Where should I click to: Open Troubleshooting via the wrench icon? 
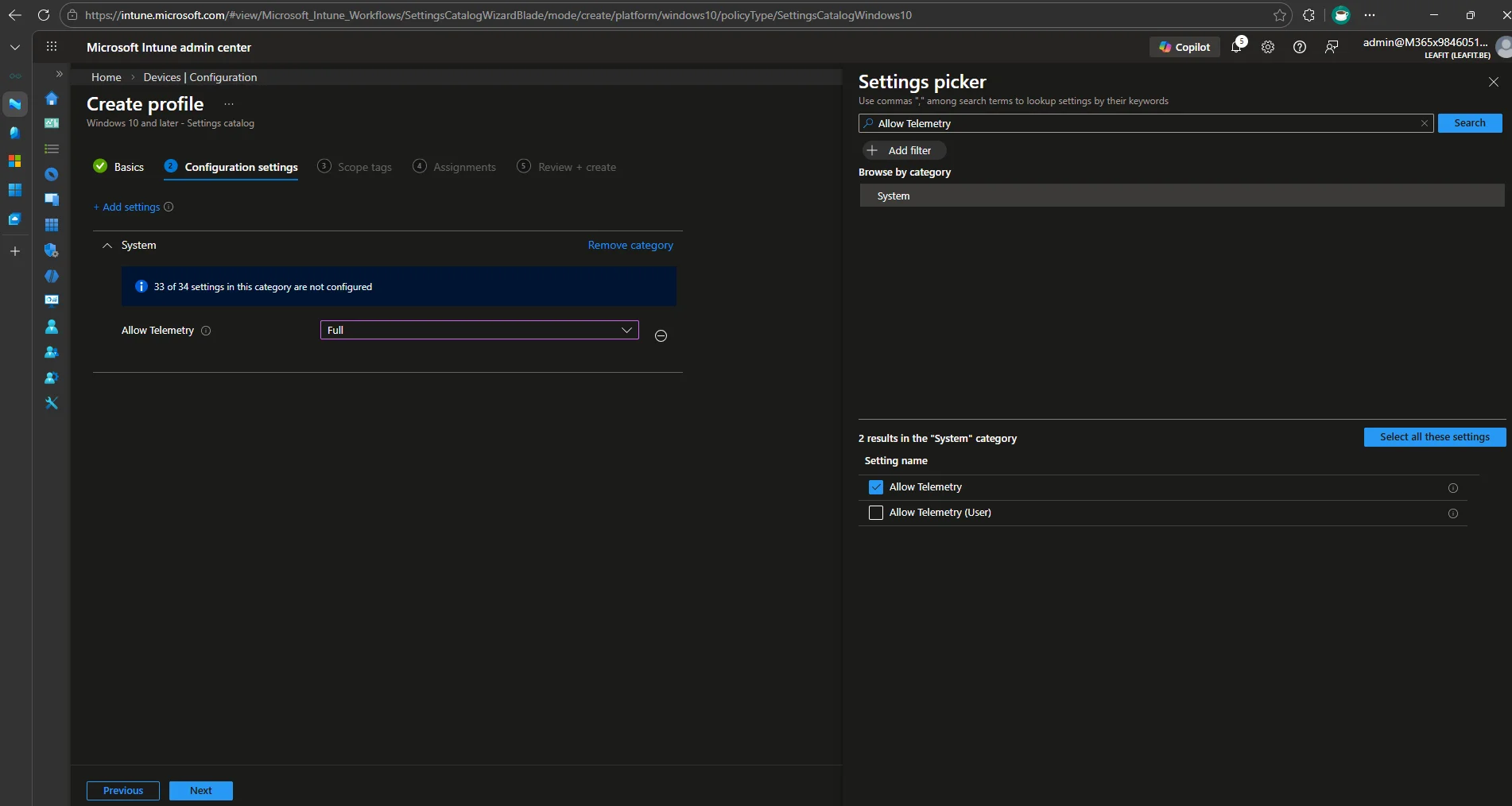(51, 403)
